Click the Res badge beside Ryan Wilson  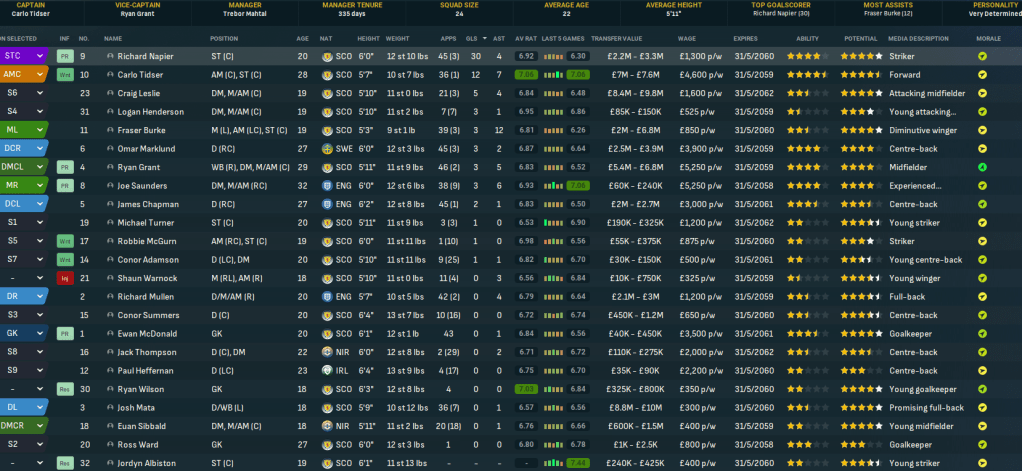tap(65, 388)
